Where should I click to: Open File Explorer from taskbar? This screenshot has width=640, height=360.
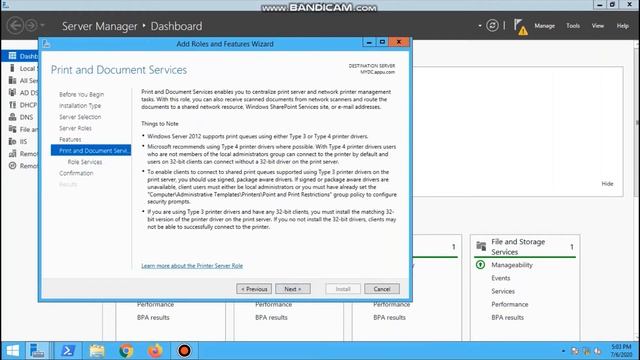pyautogui.click(x=97, y=351)
